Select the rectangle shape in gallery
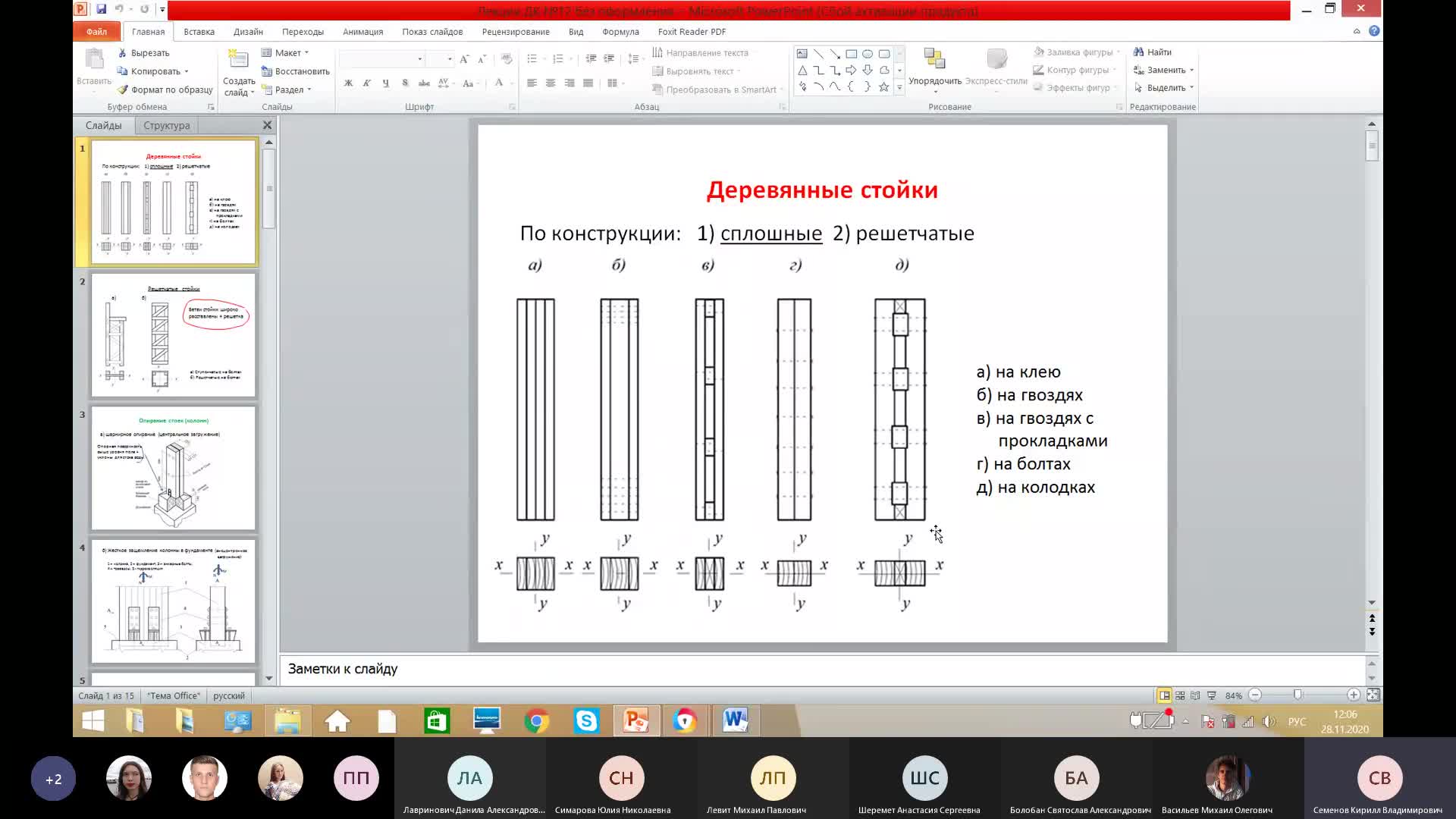1456x819 pixels. click(x=852, y=54)
